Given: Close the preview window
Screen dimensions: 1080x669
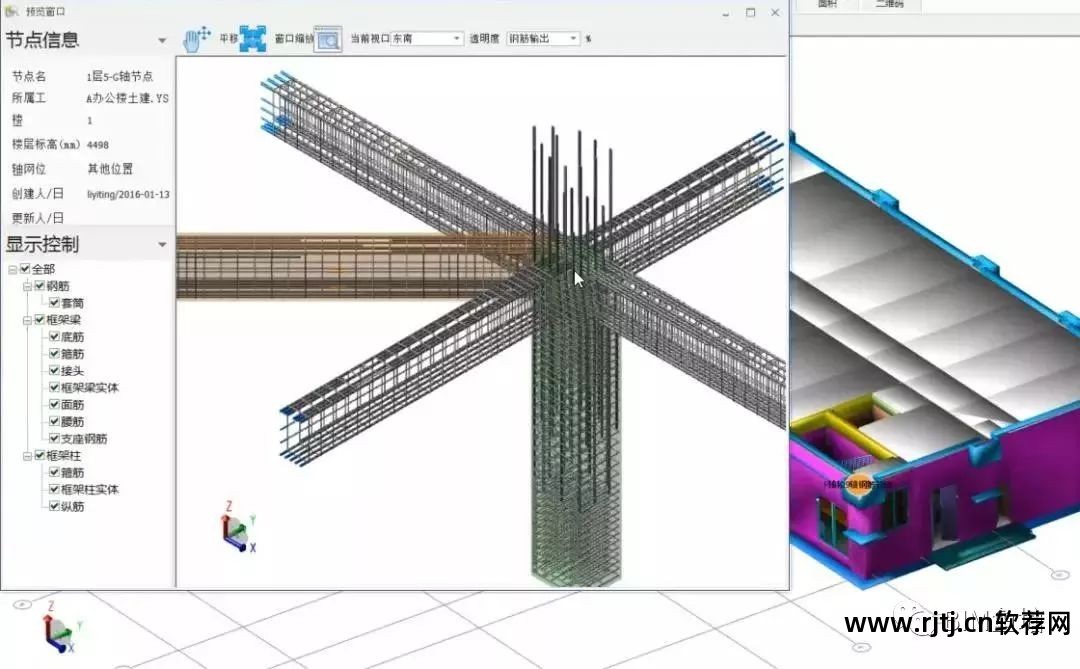Looking at the screenshot, I should tap(775, 12).
